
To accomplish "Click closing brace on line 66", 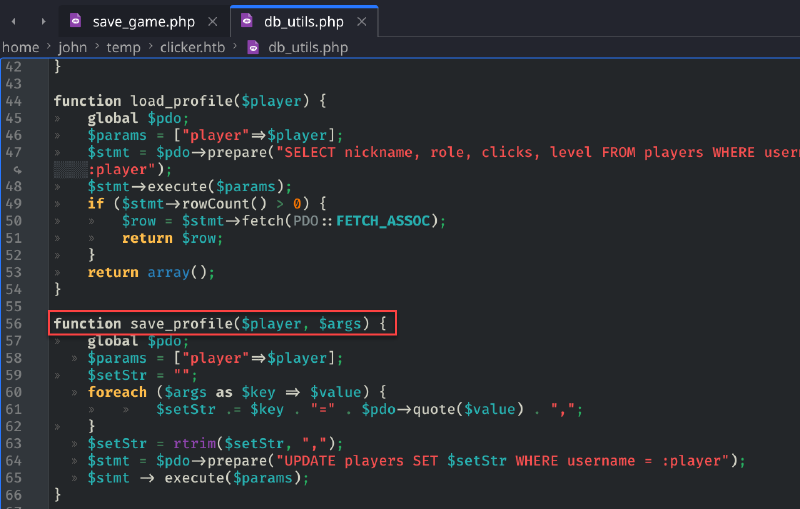I will [x=58, y=495].
